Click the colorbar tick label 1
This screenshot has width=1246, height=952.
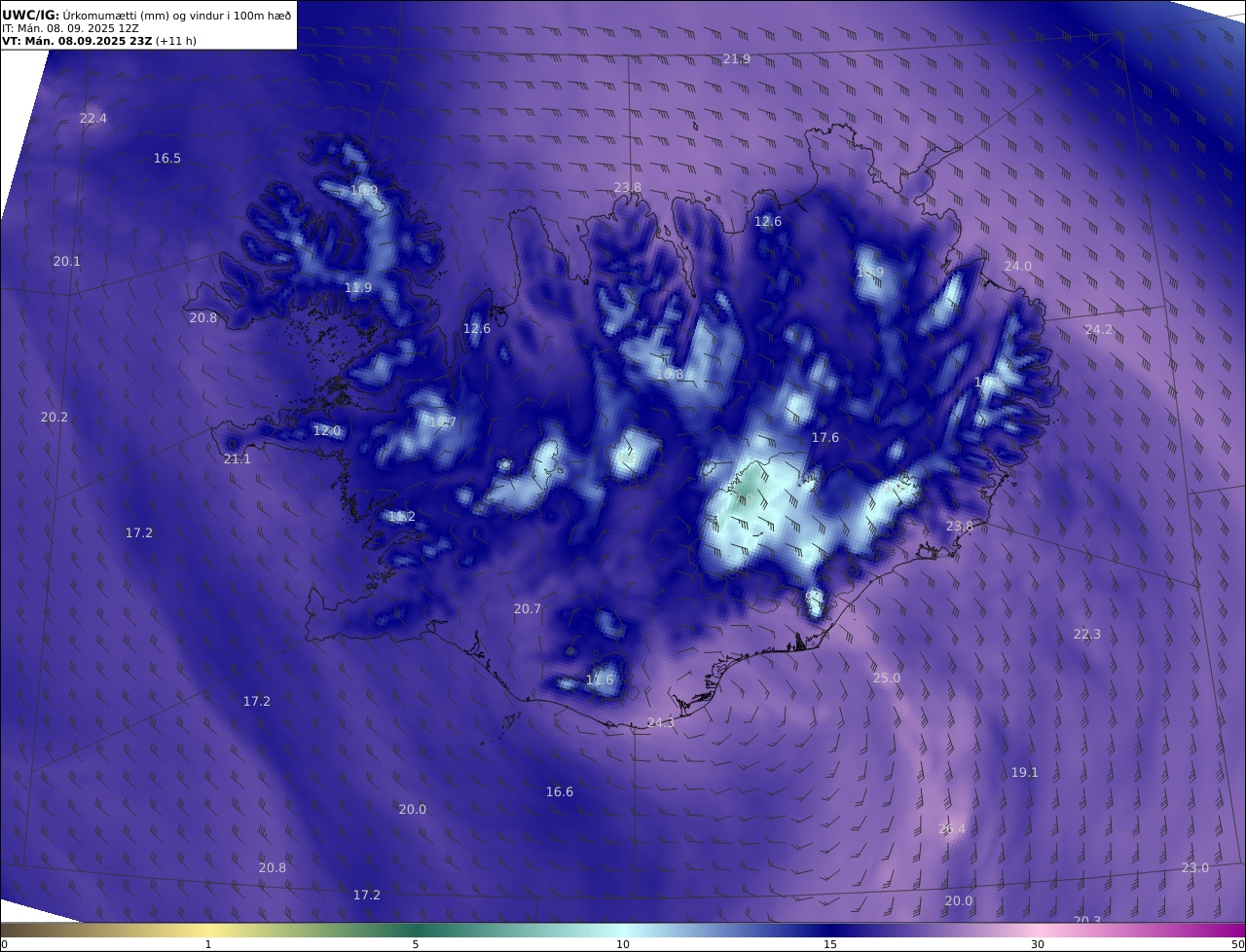(208, 944)
